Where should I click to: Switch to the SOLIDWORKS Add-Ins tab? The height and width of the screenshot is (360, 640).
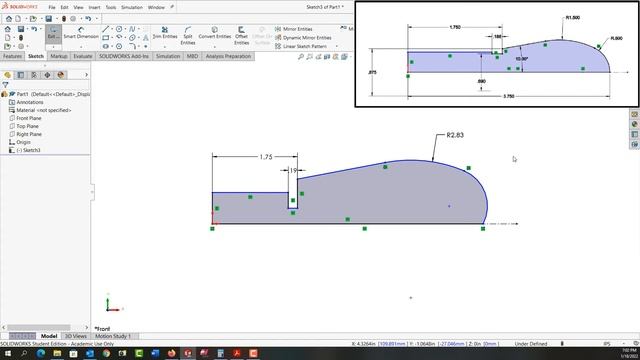tap(124, 56)
